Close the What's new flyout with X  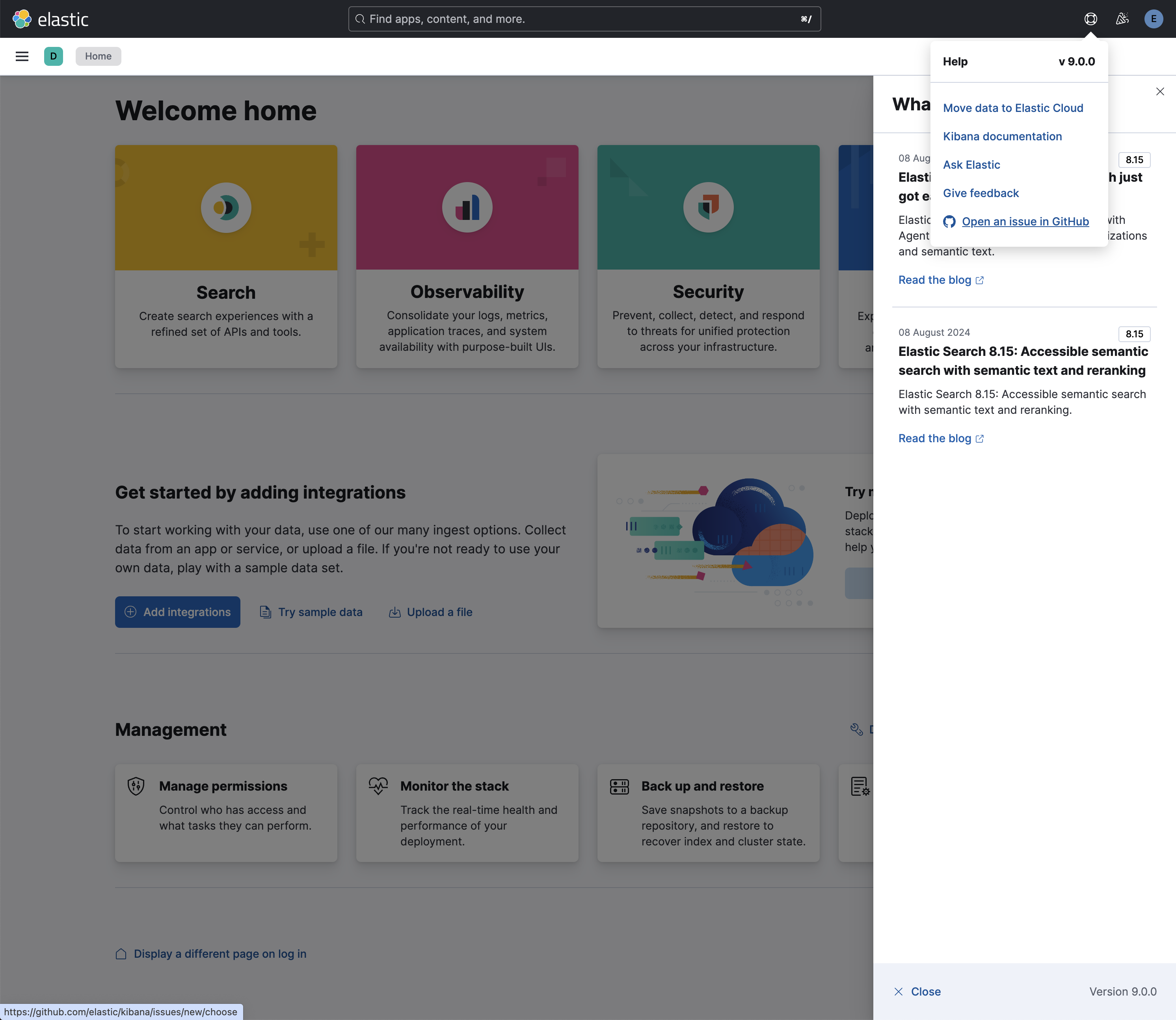1160,92
